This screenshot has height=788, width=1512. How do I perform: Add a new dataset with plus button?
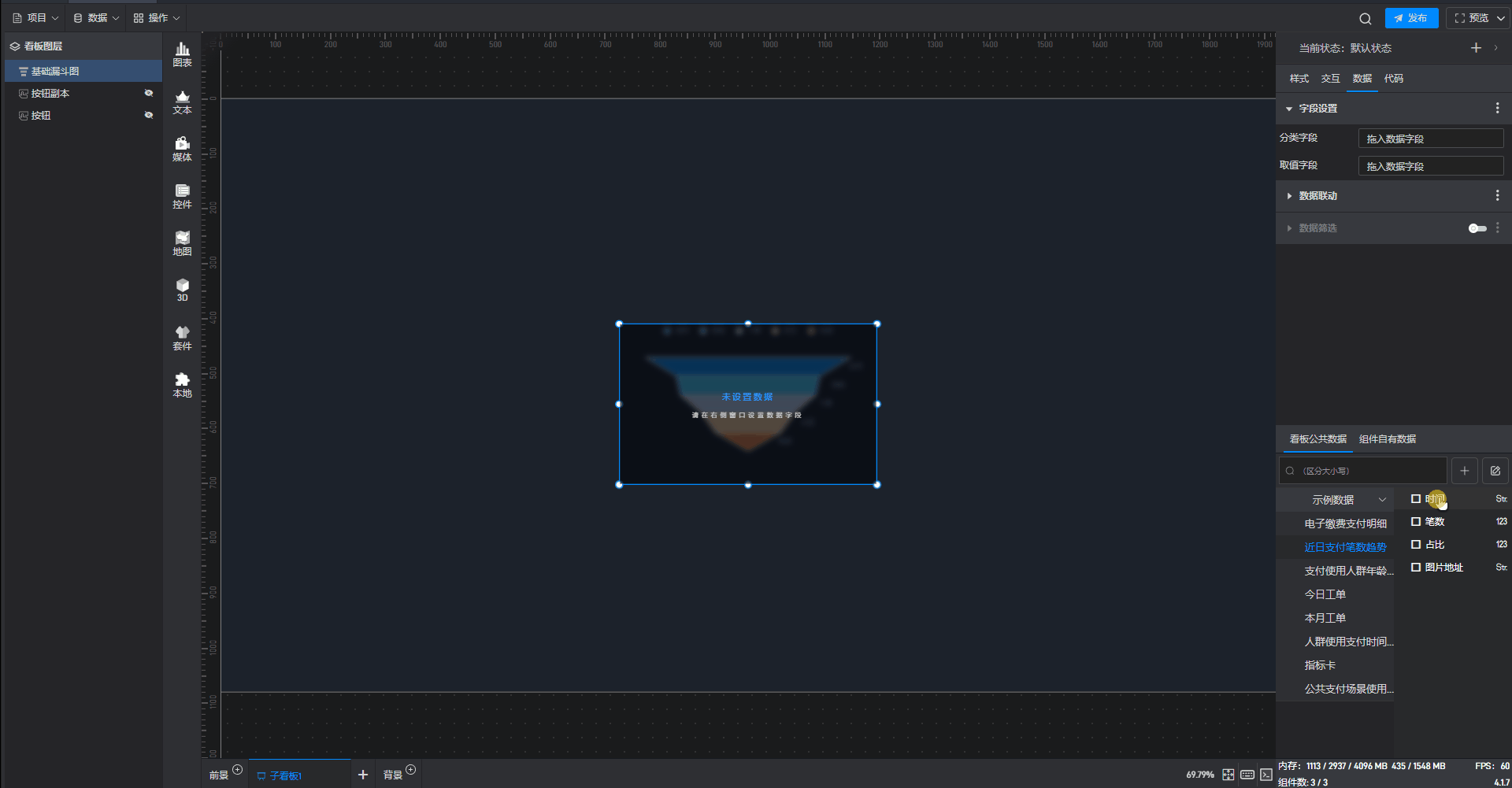(1465, 471)
